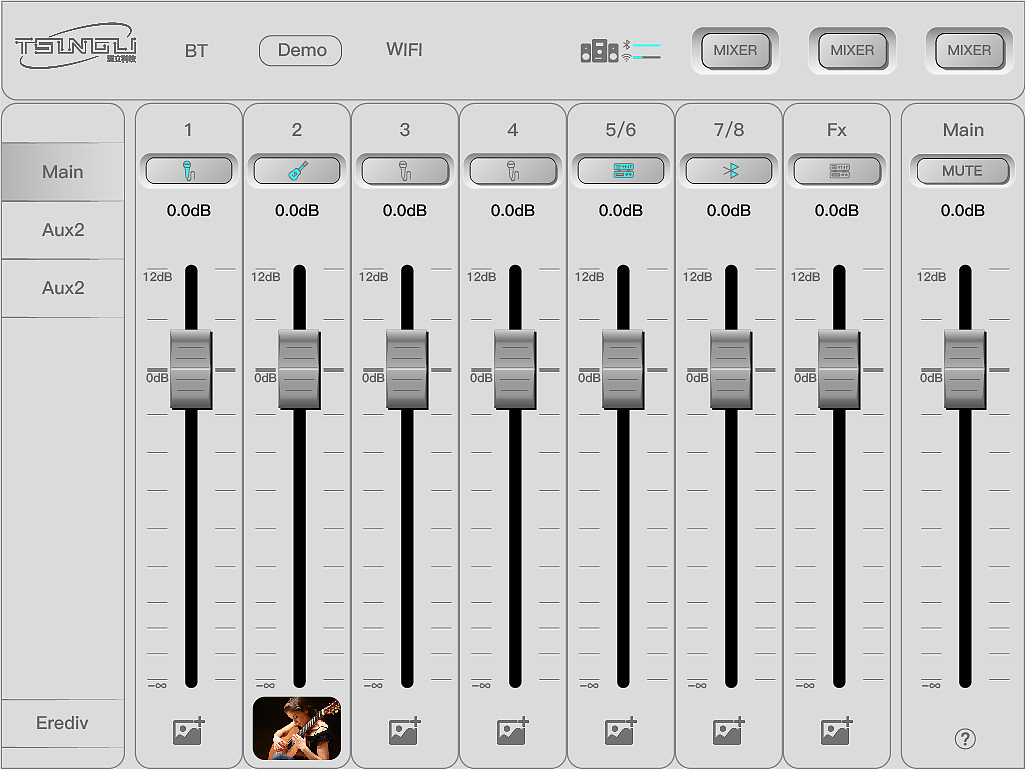
Task: Click the Tsingli logo
Action: 75,46
